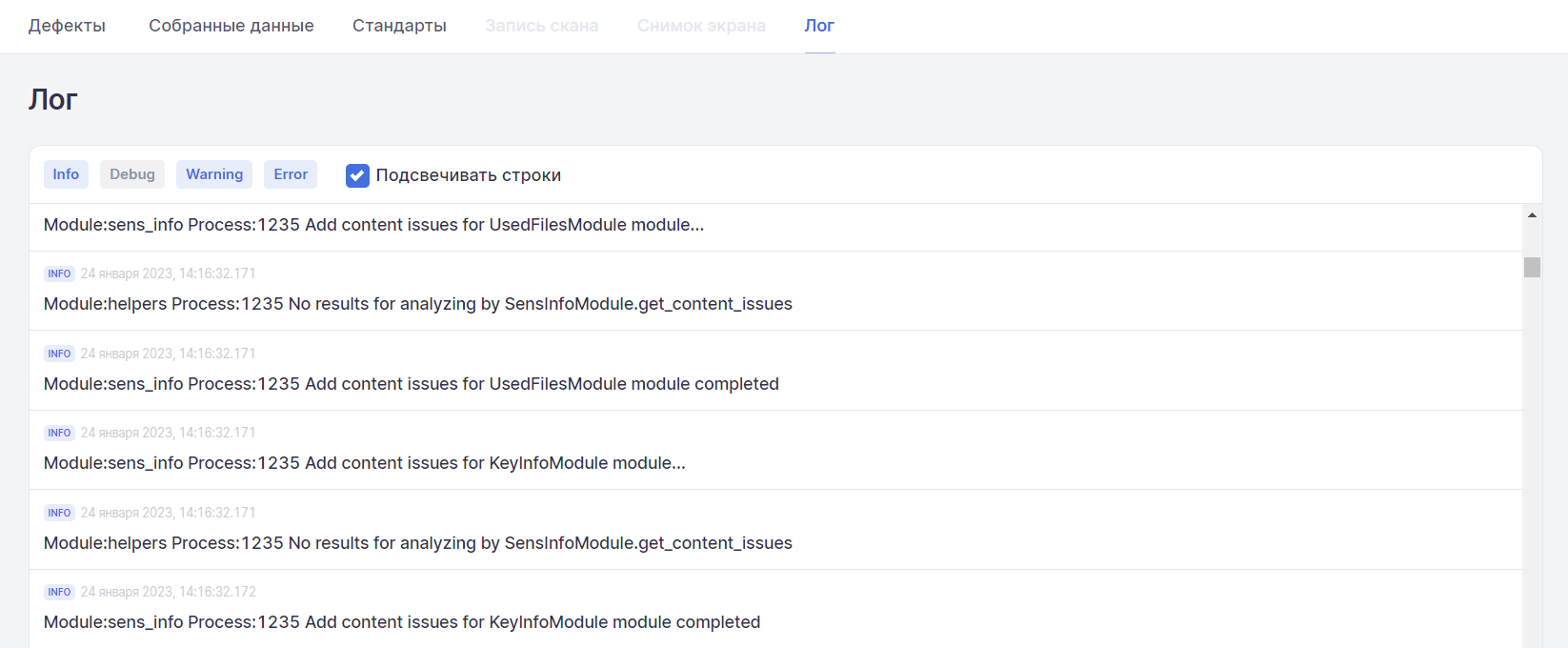
Task: Open the Дефекты tab
Action: (x=67, y=26)
